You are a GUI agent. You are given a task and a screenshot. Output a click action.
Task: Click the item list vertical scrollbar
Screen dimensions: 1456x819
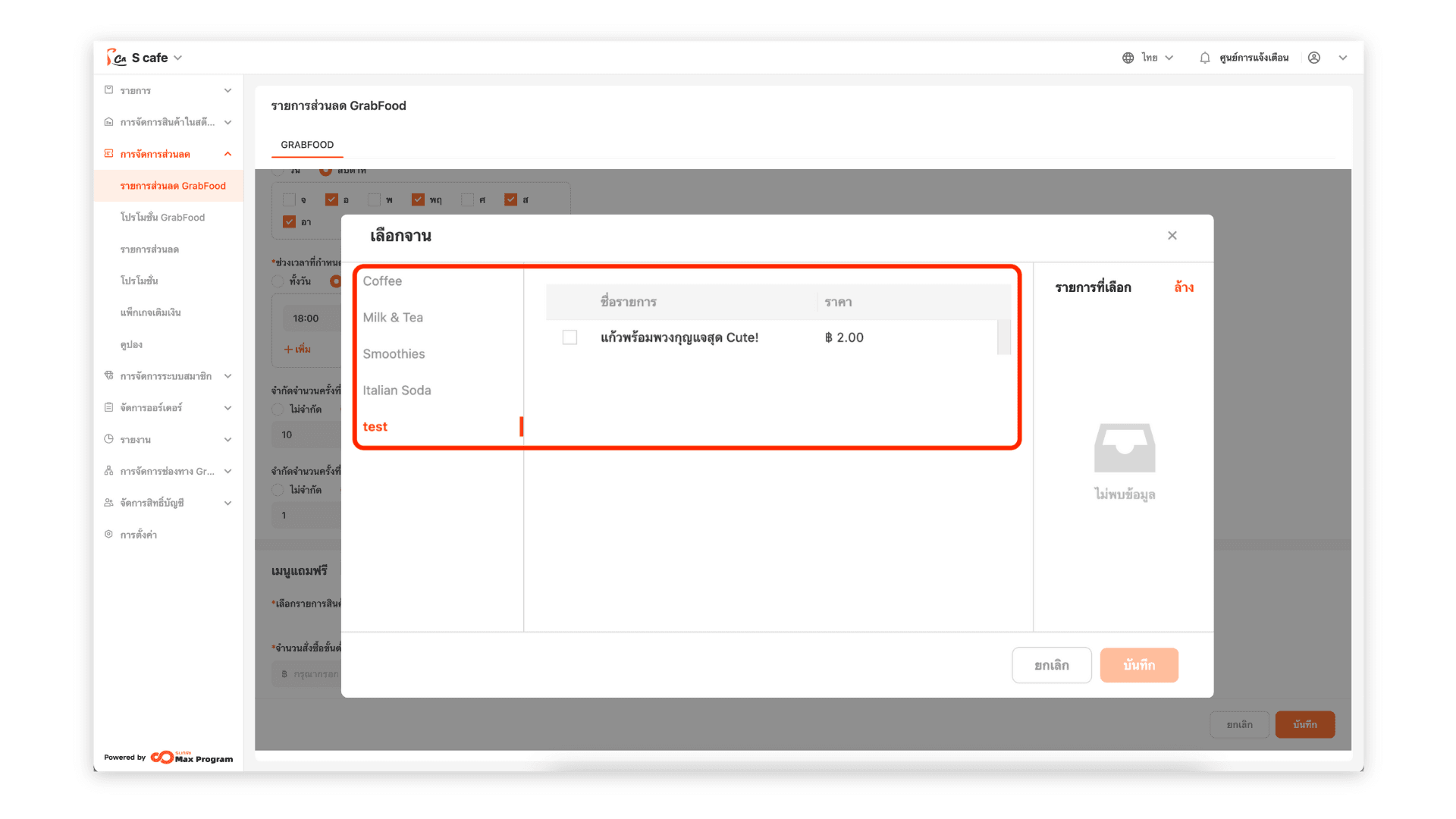click(1003, 337)
